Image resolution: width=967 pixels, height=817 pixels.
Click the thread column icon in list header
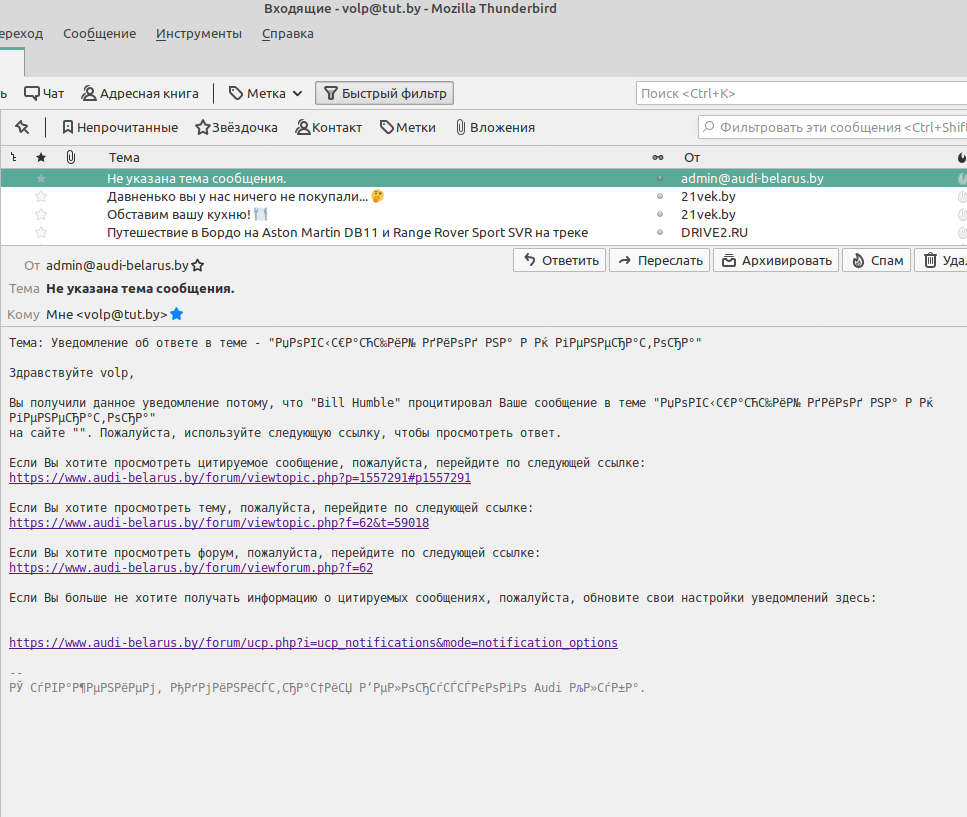coord(13,157)
